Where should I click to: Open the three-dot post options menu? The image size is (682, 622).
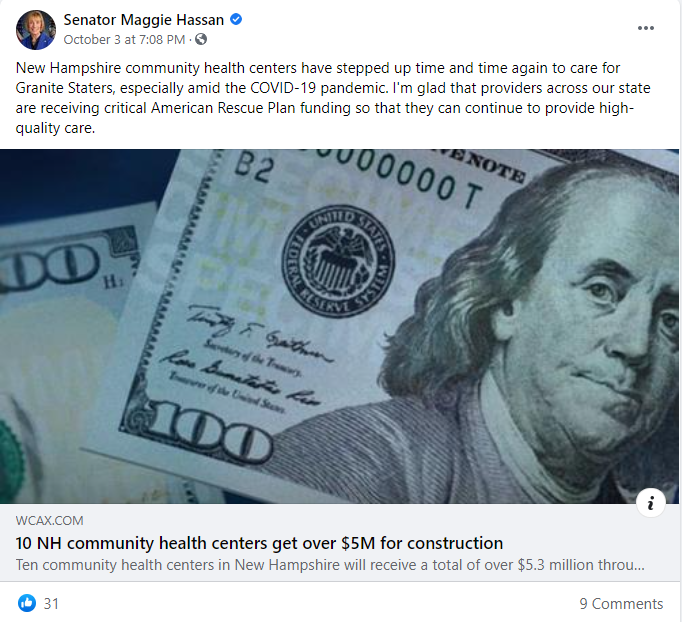(x=645, y=28)
